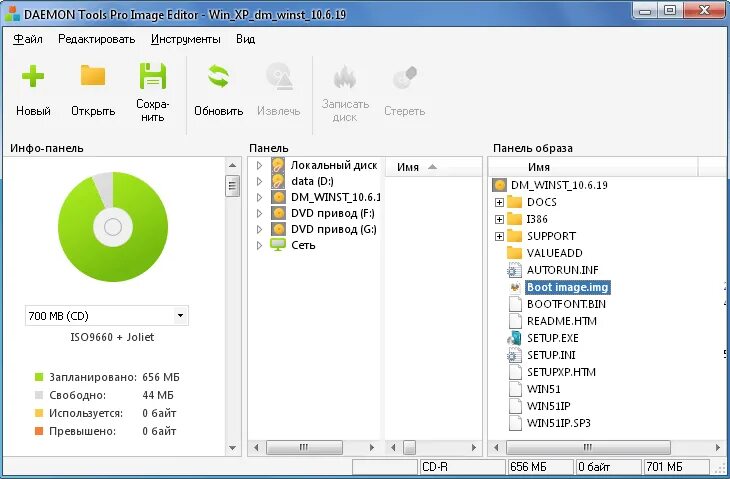Expand the DM_WINST_10.6.1 drive node in Панель
Screen dimensions: 730x479
(x=260, y=197)
